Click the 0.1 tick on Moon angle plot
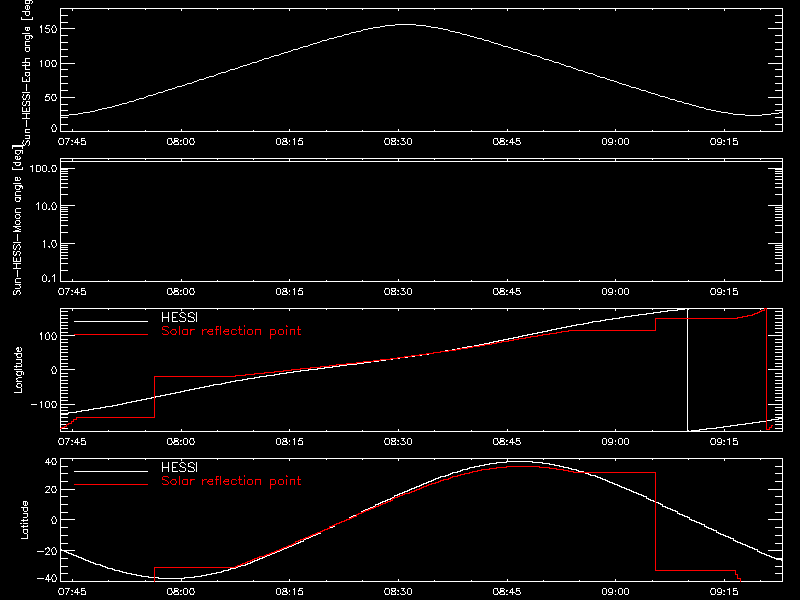Viewport: 800px width, 600px height. pyautogui.click(x=49, y=278)
